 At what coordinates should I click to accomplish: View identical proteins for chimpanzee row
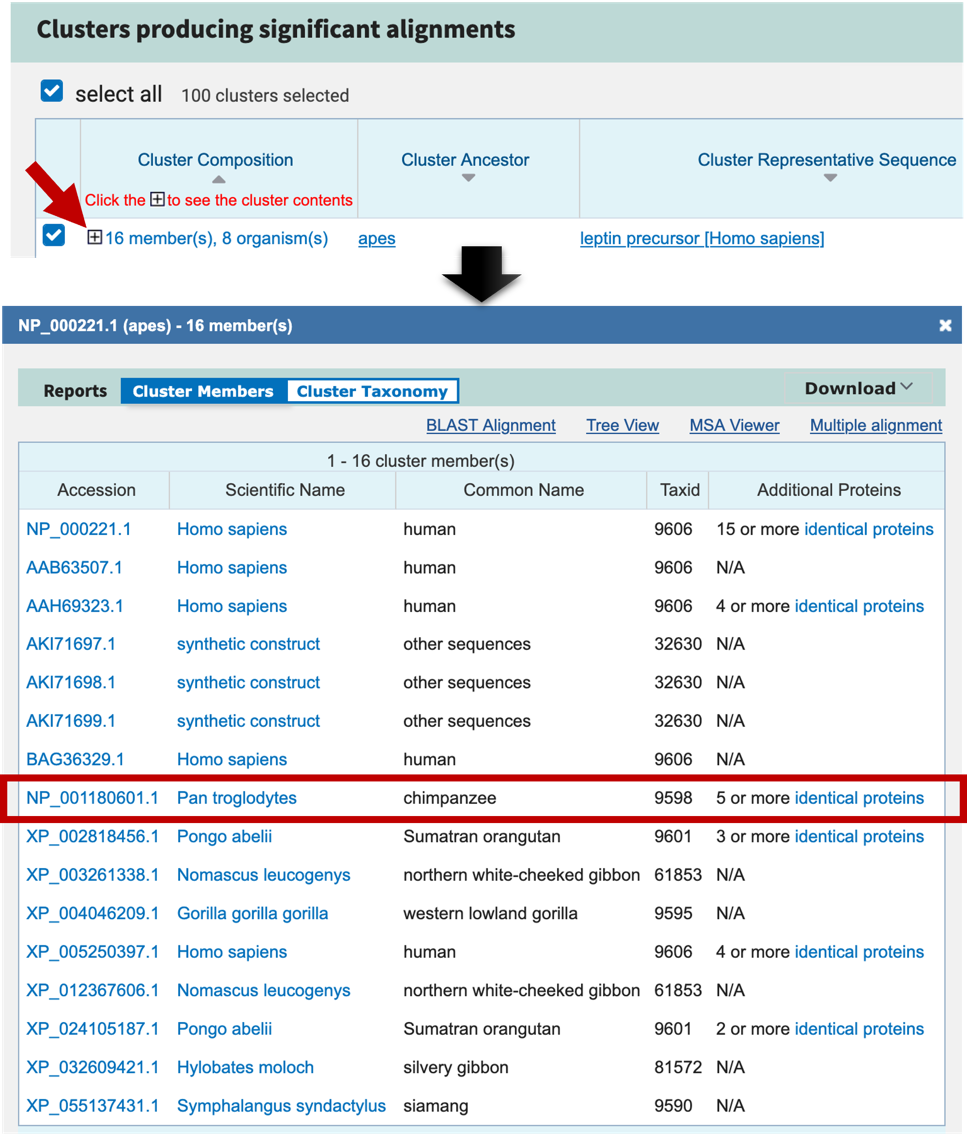click(859, 798)
